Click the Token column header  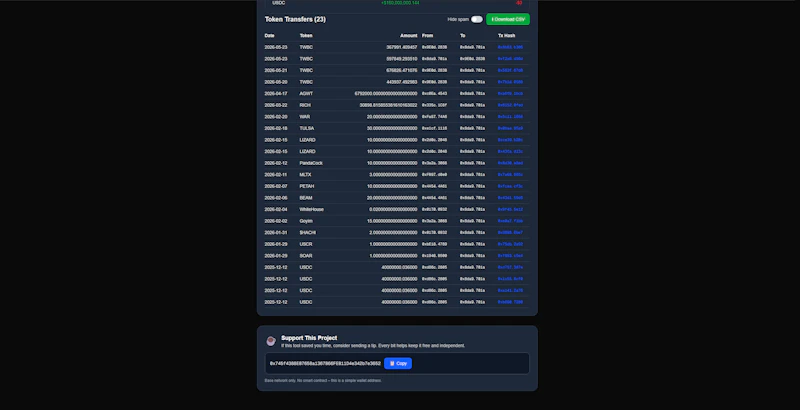[x=306, y=36]
